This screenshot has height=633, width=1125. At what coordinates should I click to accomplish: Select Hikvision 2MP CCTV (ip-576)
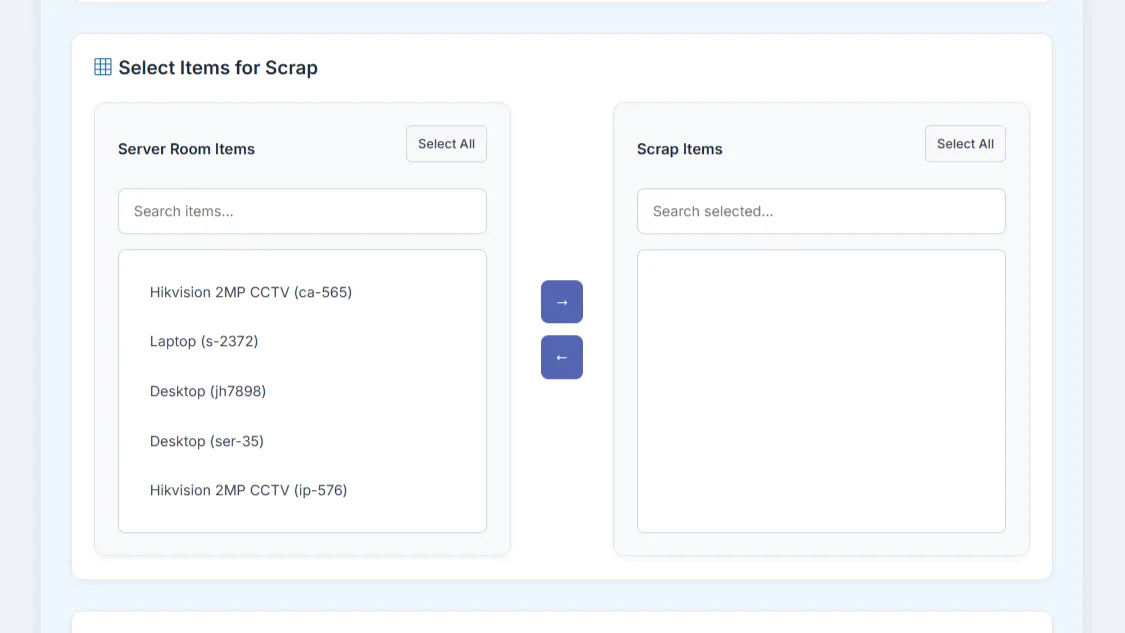click(x=248, y=490)
